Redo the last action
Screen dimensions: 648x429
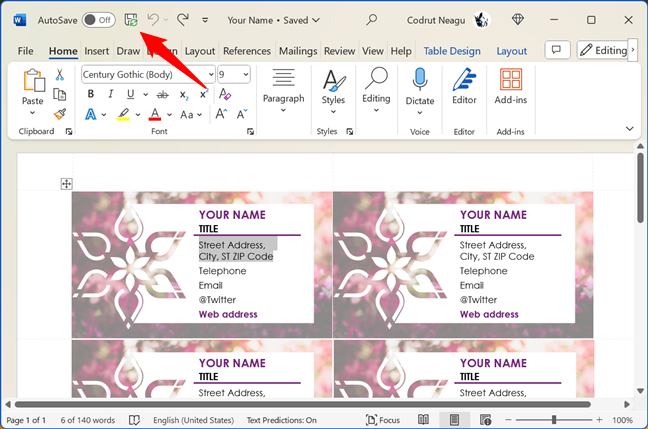[x=183, y=19]
